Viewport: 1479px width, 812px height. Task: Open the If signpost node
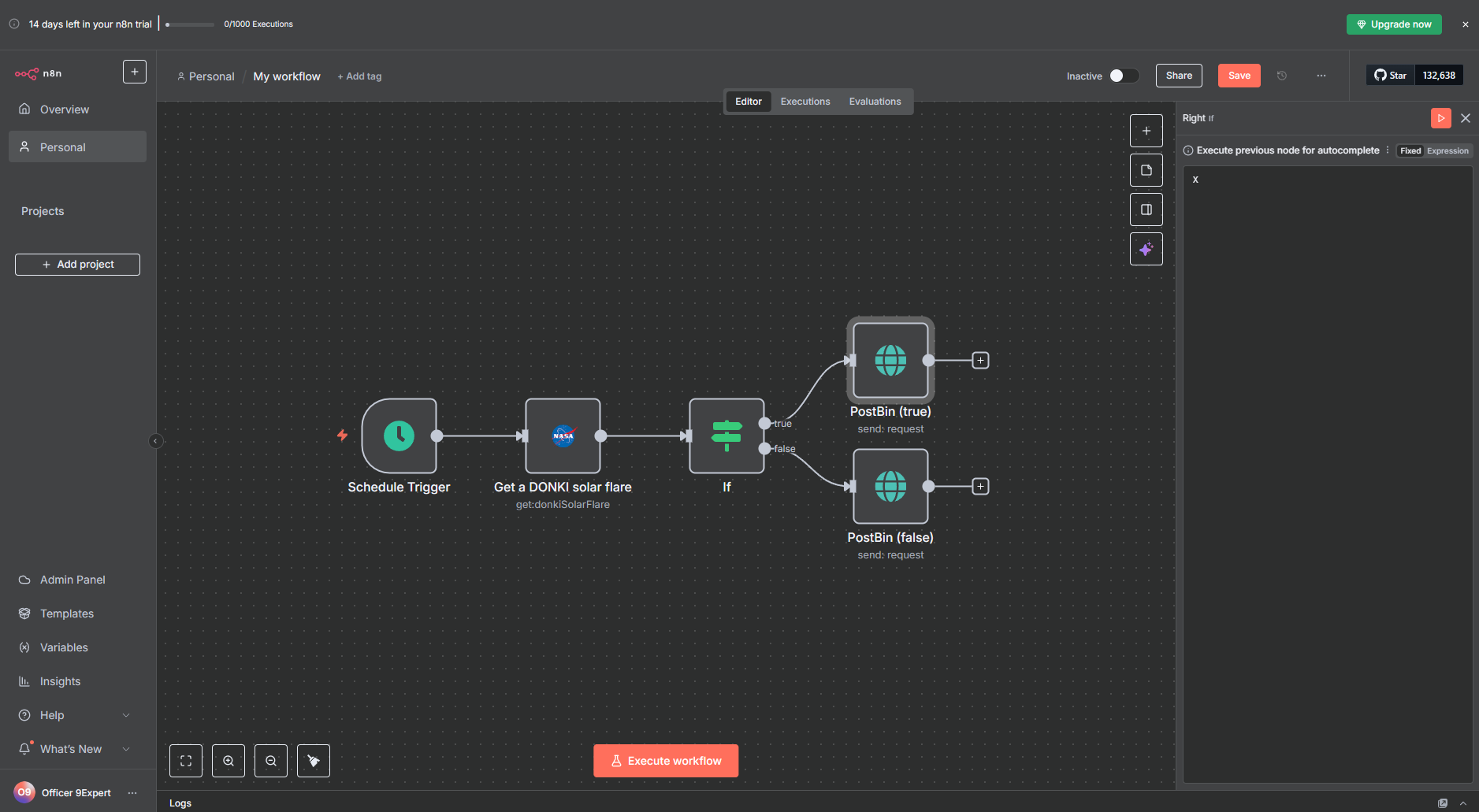pyautogui.click(x=726, y=436)
